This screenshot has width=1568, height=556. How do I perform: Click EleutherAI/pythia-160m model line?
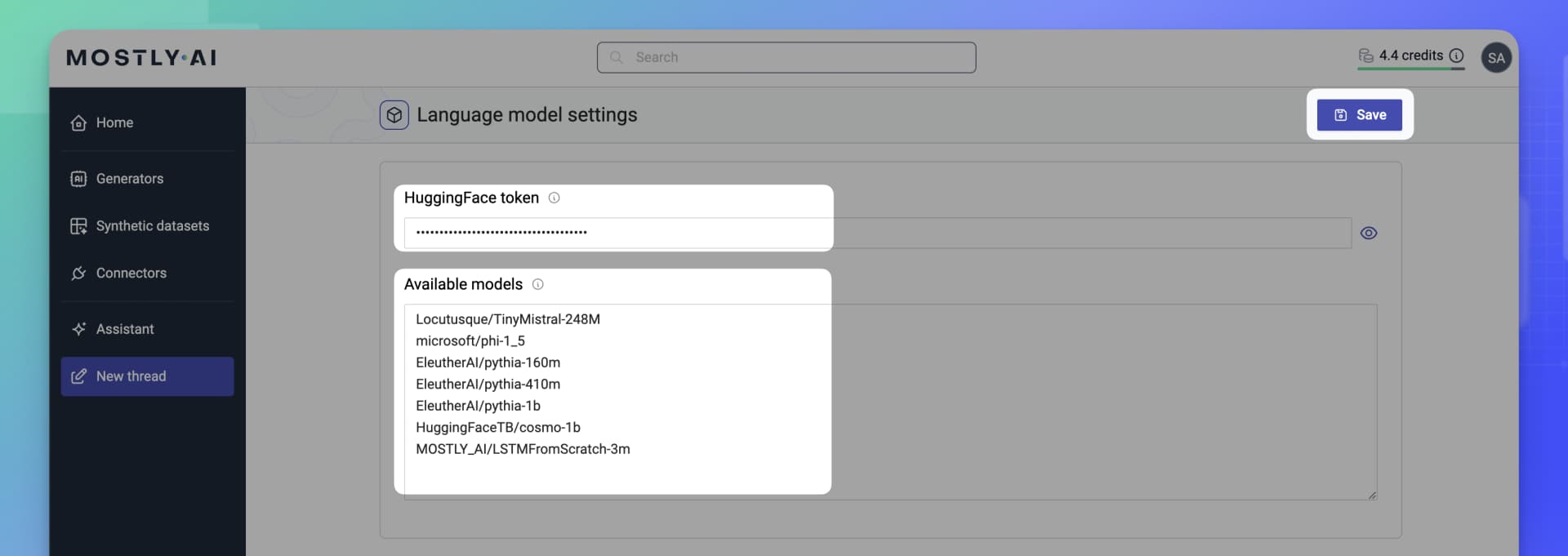click(488, 363)
